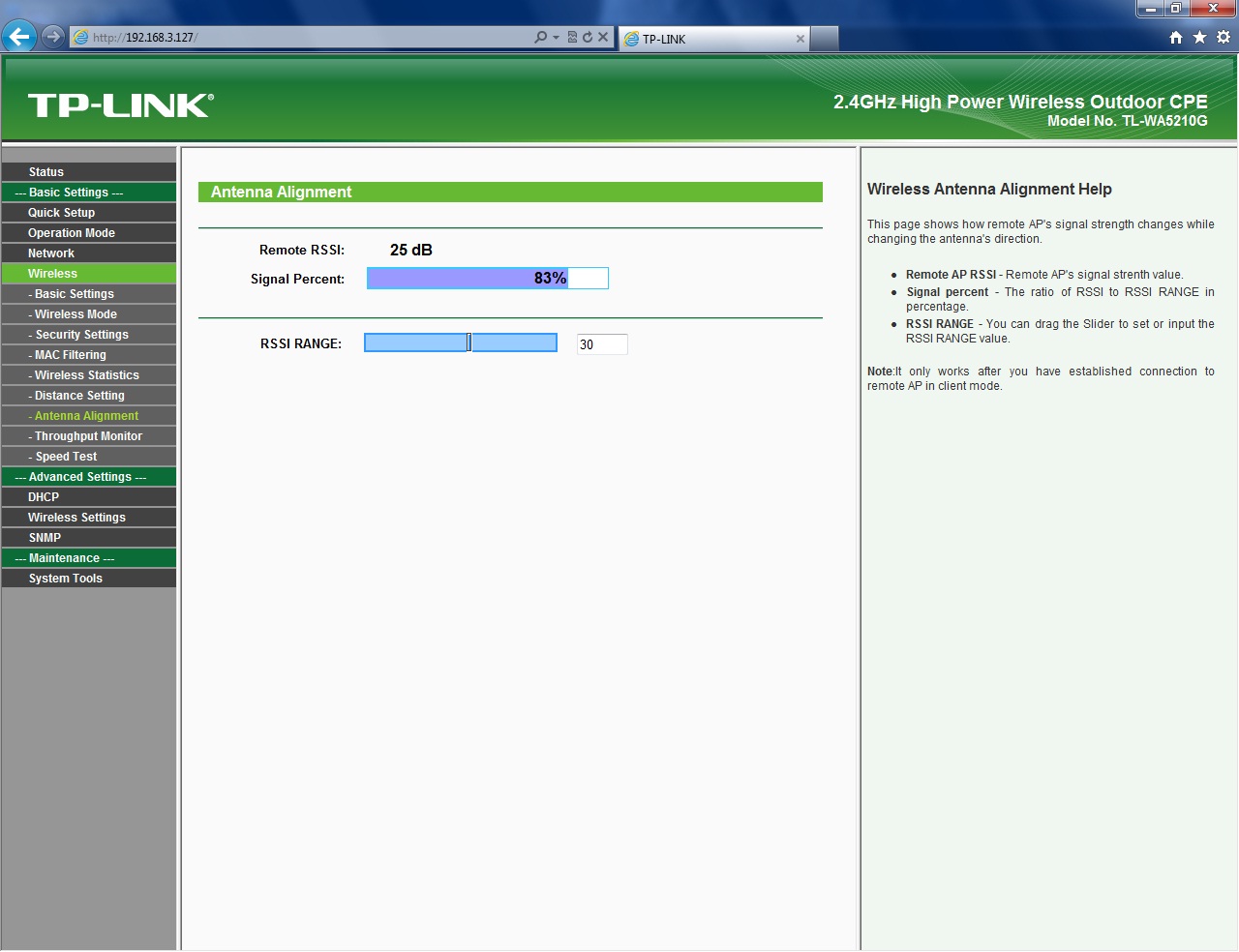Open the Network menu section
1239x952 pixels.
click(89, 253)
